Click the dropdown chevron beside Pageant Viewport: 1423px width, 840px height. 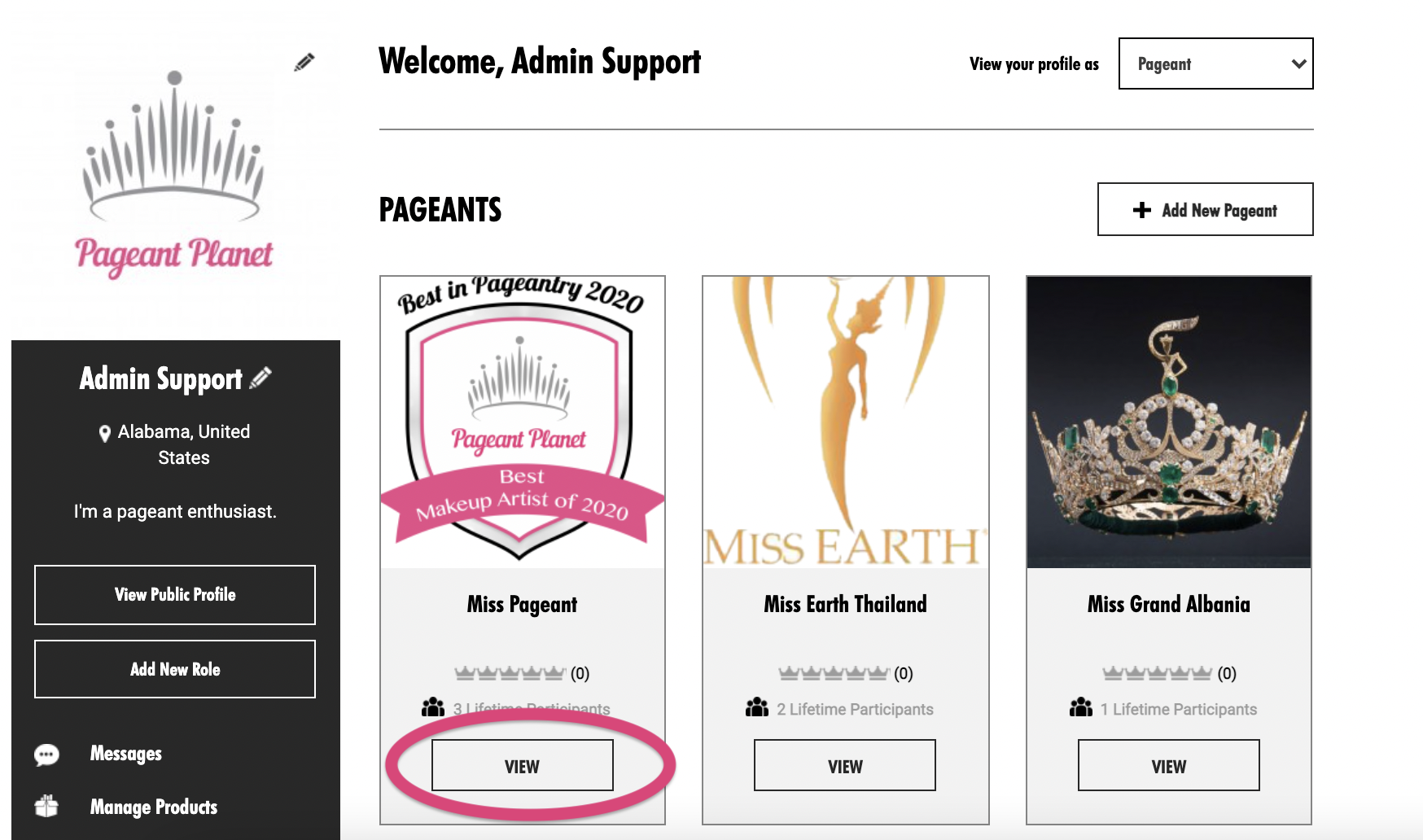1299,63
